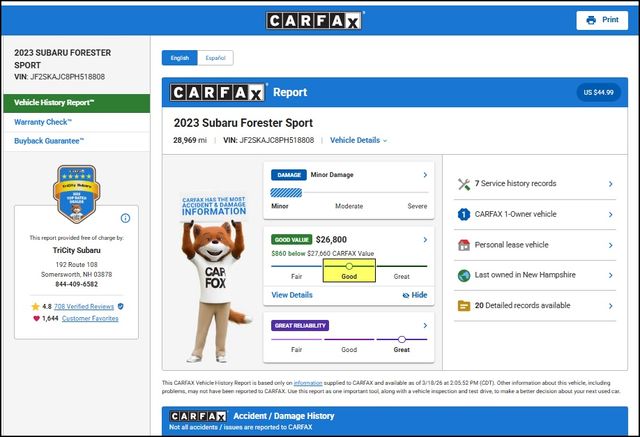Screen dimensions: 640x437
Task: Click the wrench service history icon
Action: [x=463, y=184]
